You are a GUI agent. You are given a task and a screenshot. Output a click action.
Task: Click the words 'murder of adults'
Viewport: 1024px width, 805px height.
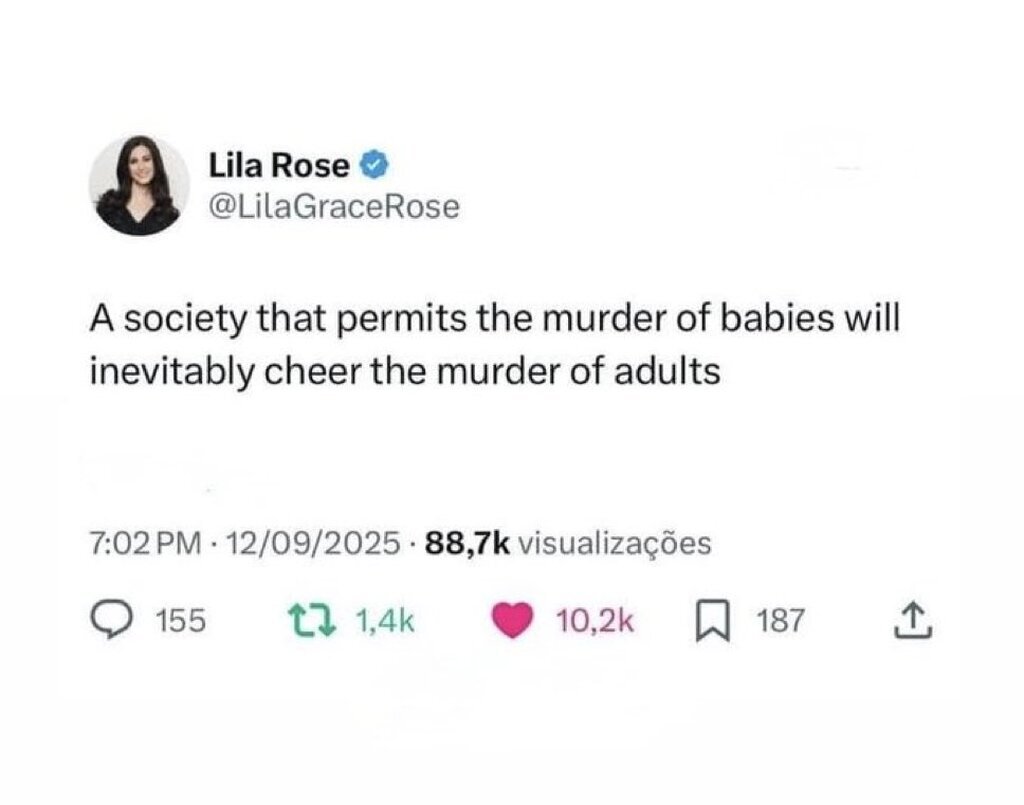point(578,372)
